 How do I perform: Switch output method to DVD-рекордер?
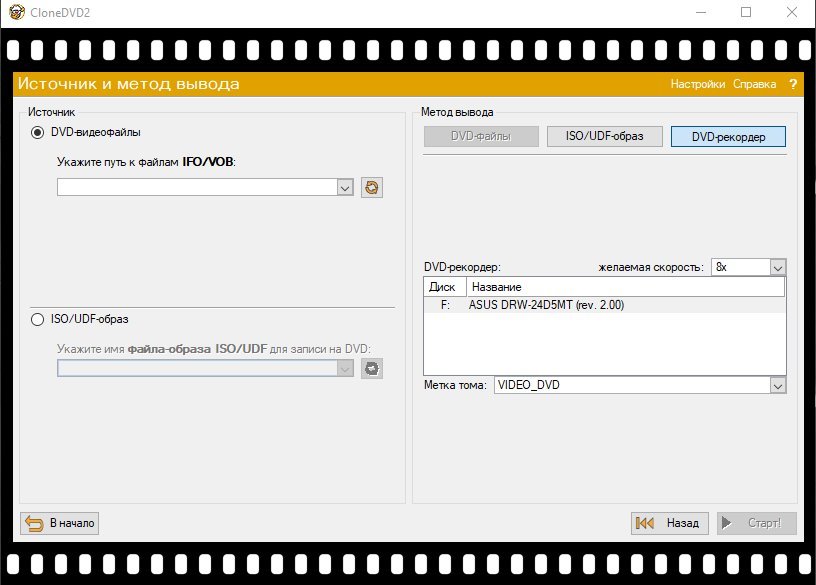(728, 136)
